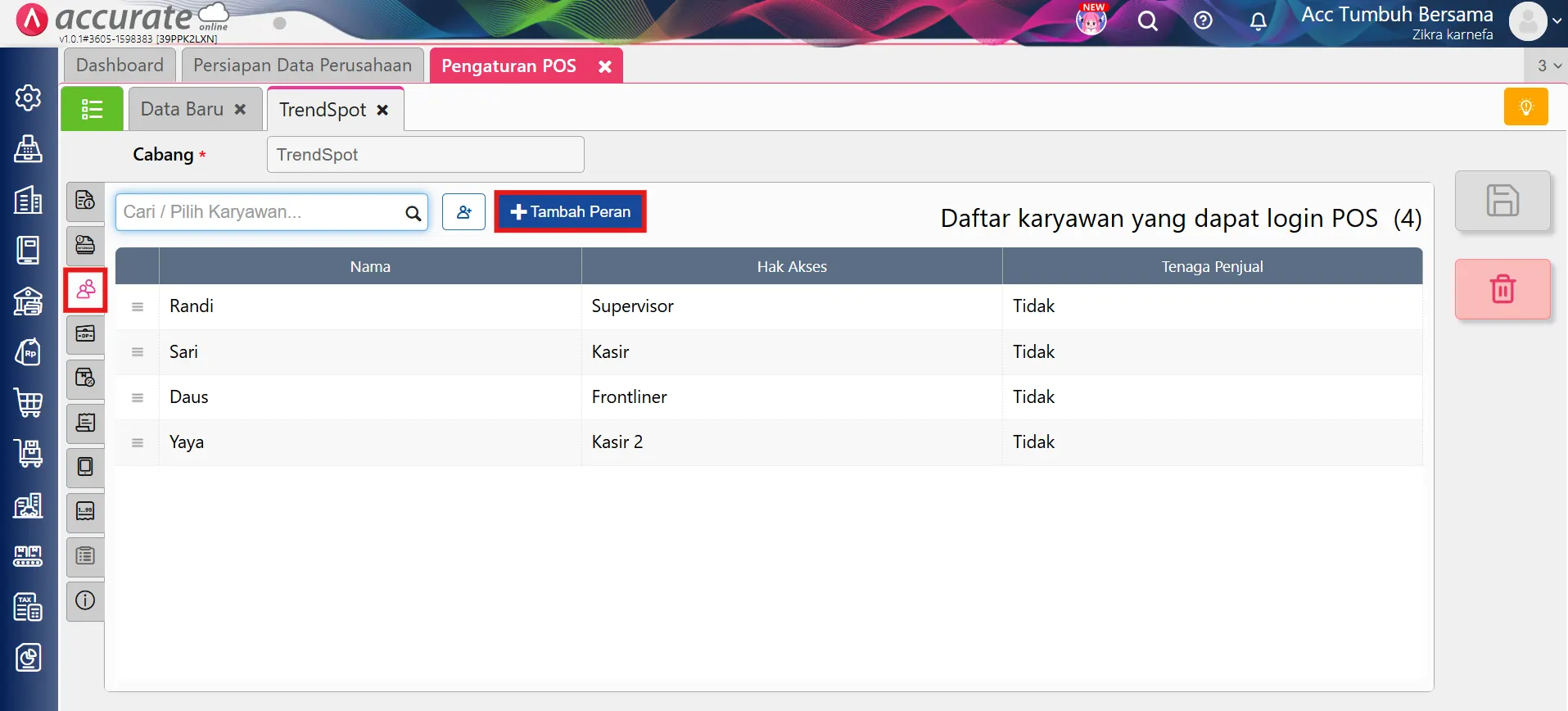Select the Pengaturan POS tab
The height and width of the screenshot is (711, 1568).
click(x=509, y=66)
